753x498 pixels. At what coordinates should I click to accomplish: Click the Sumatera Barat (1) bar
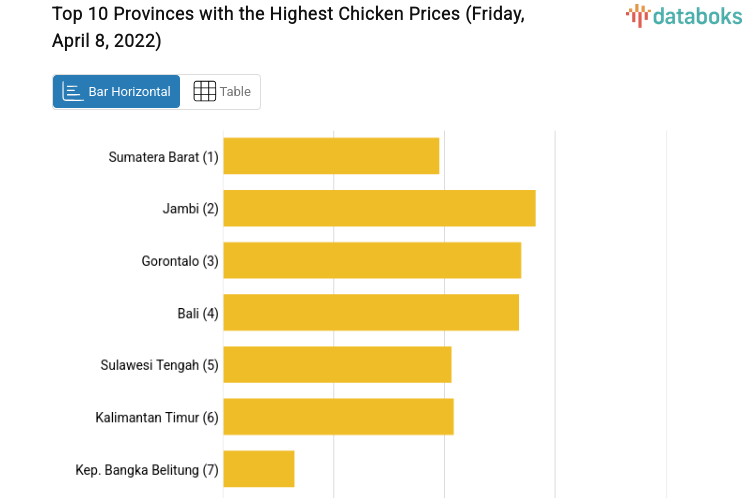pos(331,156)
